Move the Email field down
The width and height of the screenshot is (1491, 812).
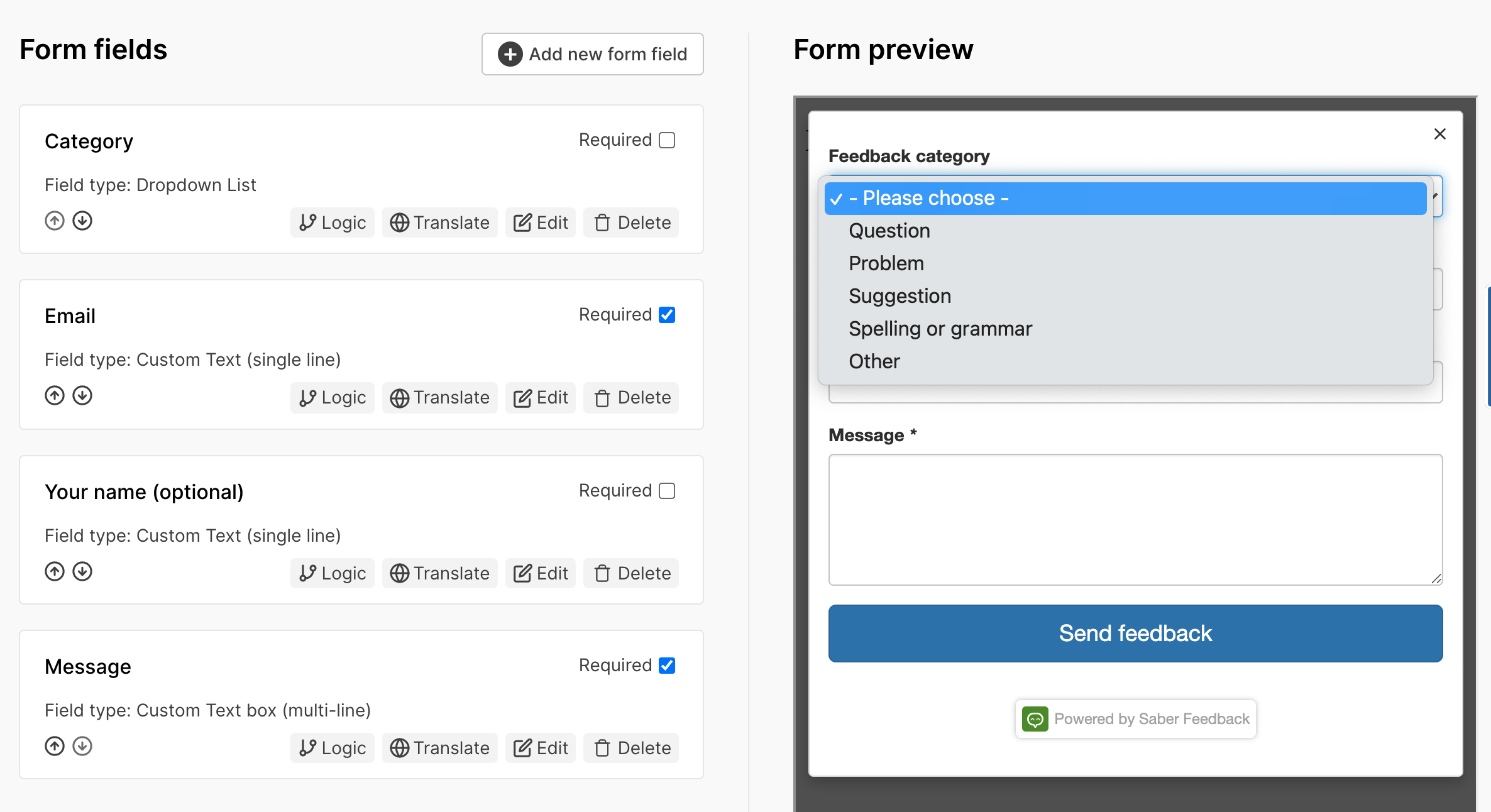coord(82,396)
